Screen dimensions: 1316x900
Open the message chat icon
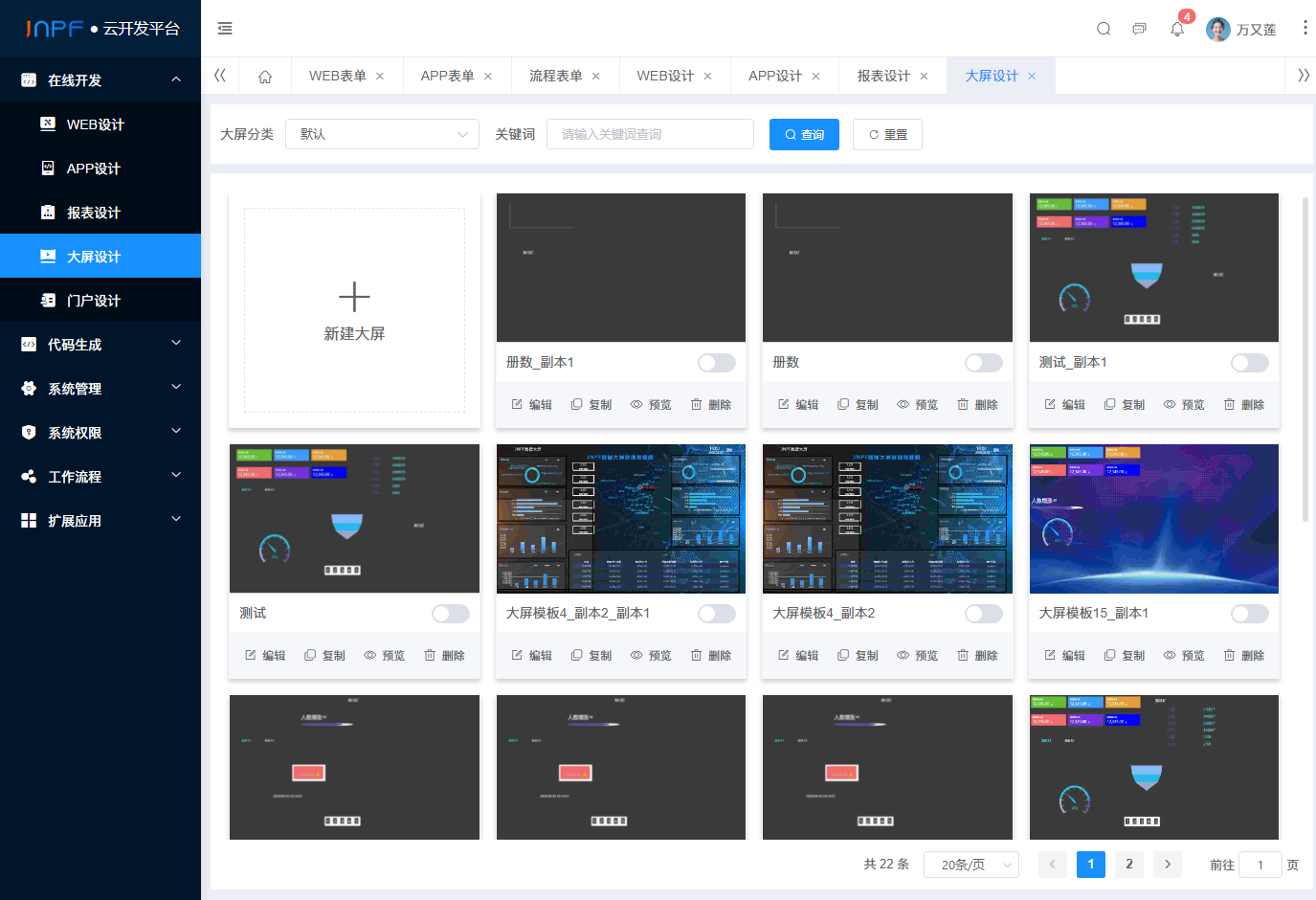[x=1138, y=30]
